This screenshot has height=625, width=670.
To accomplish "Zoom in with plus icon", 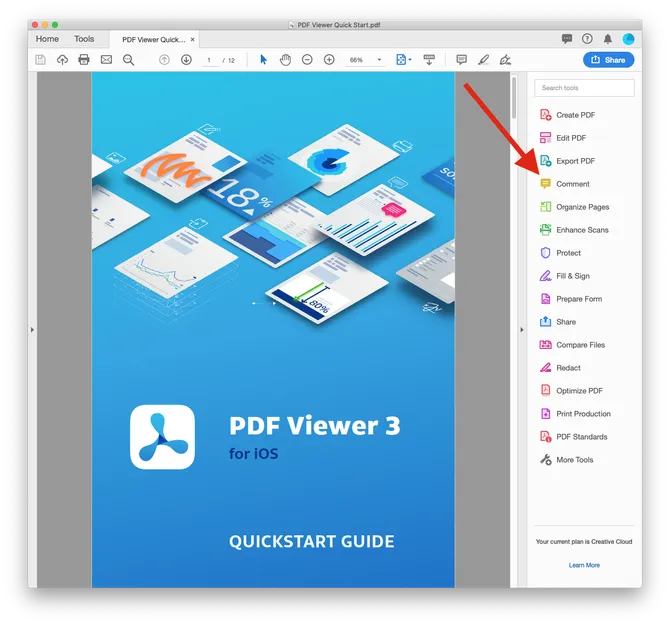I will click(x=329, y=60).
